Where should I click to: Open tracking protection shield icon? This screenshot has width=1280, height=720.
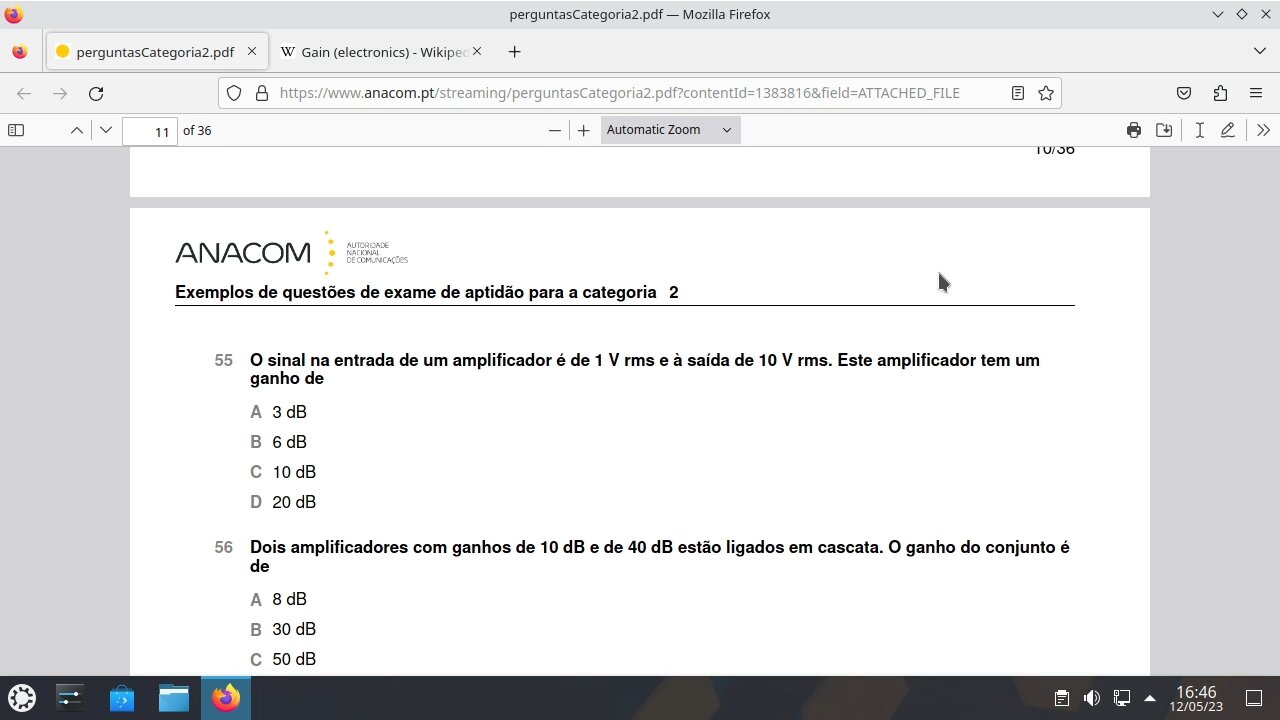[234, 93]
